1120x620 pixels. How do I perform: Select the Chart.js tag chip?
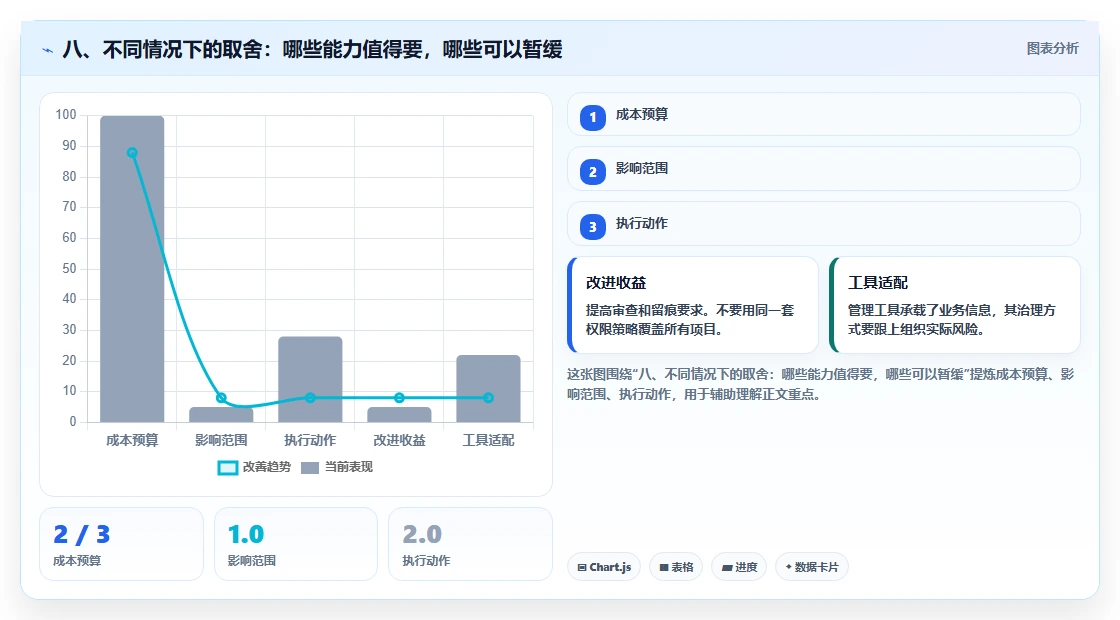[x=604, y=567]
